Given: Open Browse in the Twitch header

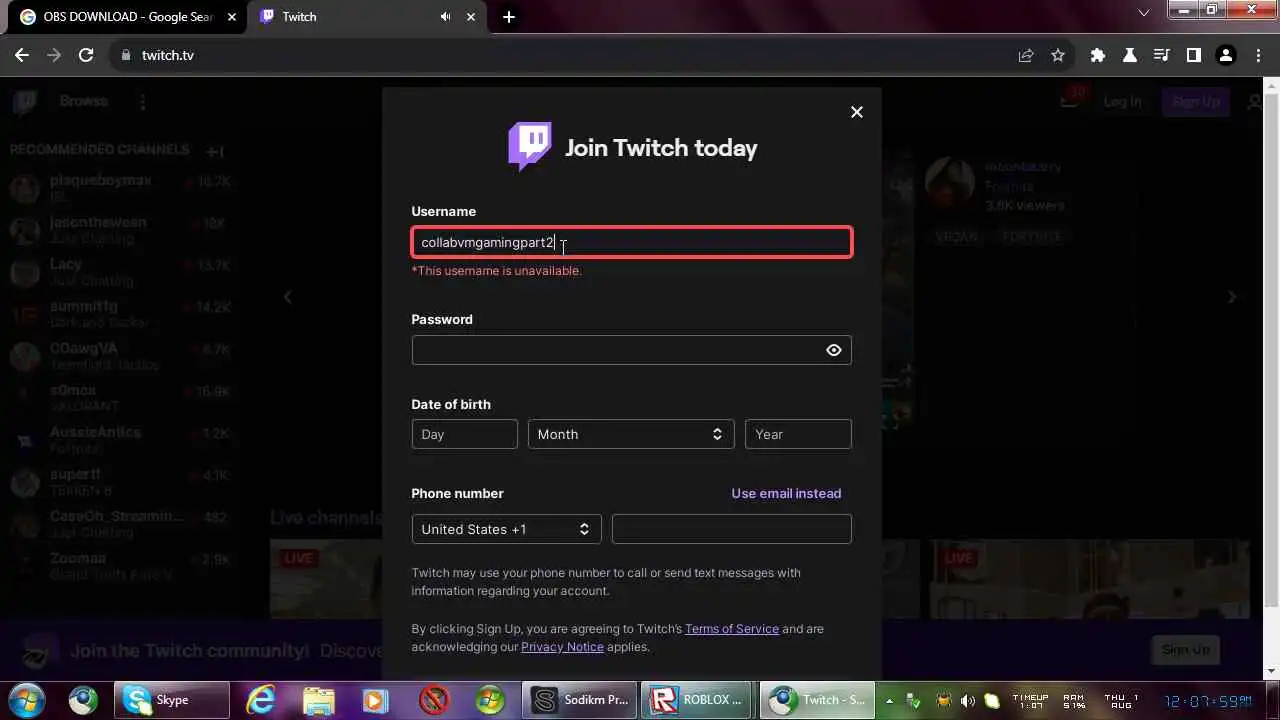Looking at the screenshot, I should click(x=83, y=101).
